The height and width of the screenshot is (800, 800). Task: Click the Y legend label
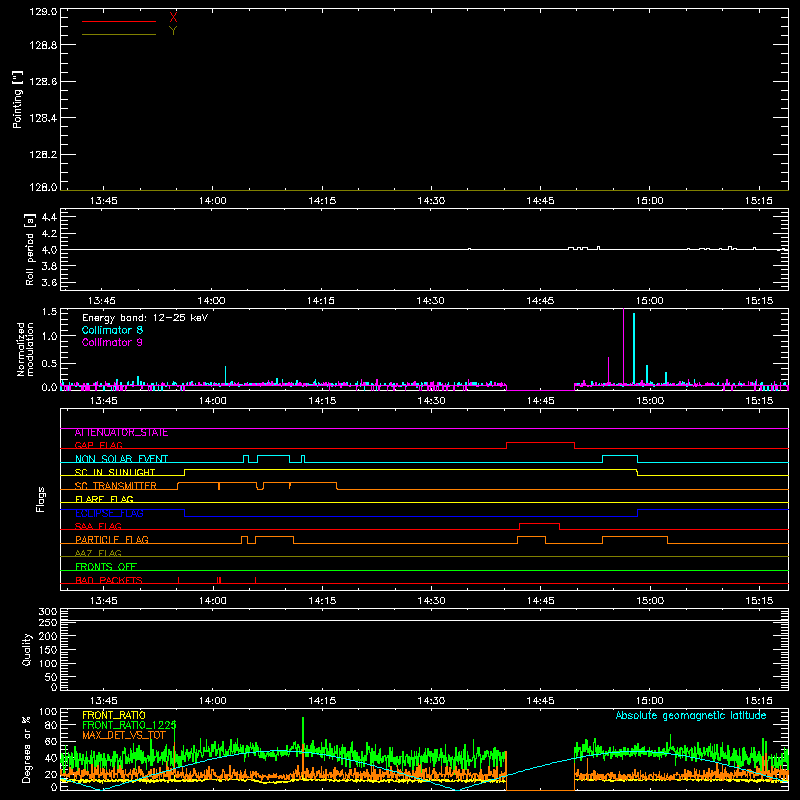173,31
